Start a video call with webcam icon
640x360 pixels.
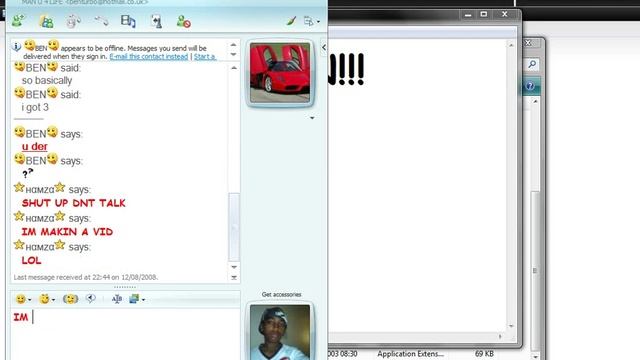73,21
